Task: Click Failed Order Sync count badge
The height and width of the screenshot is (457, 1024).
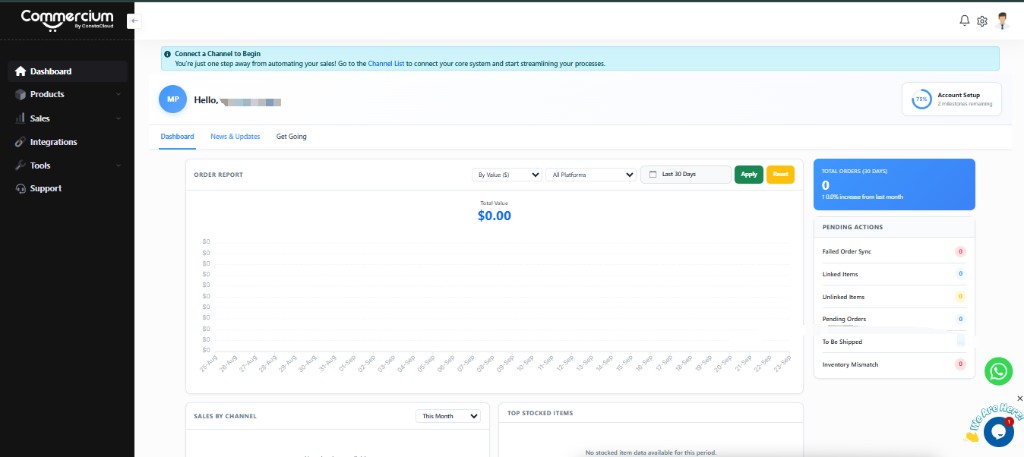Action: (x=960, y=251)
